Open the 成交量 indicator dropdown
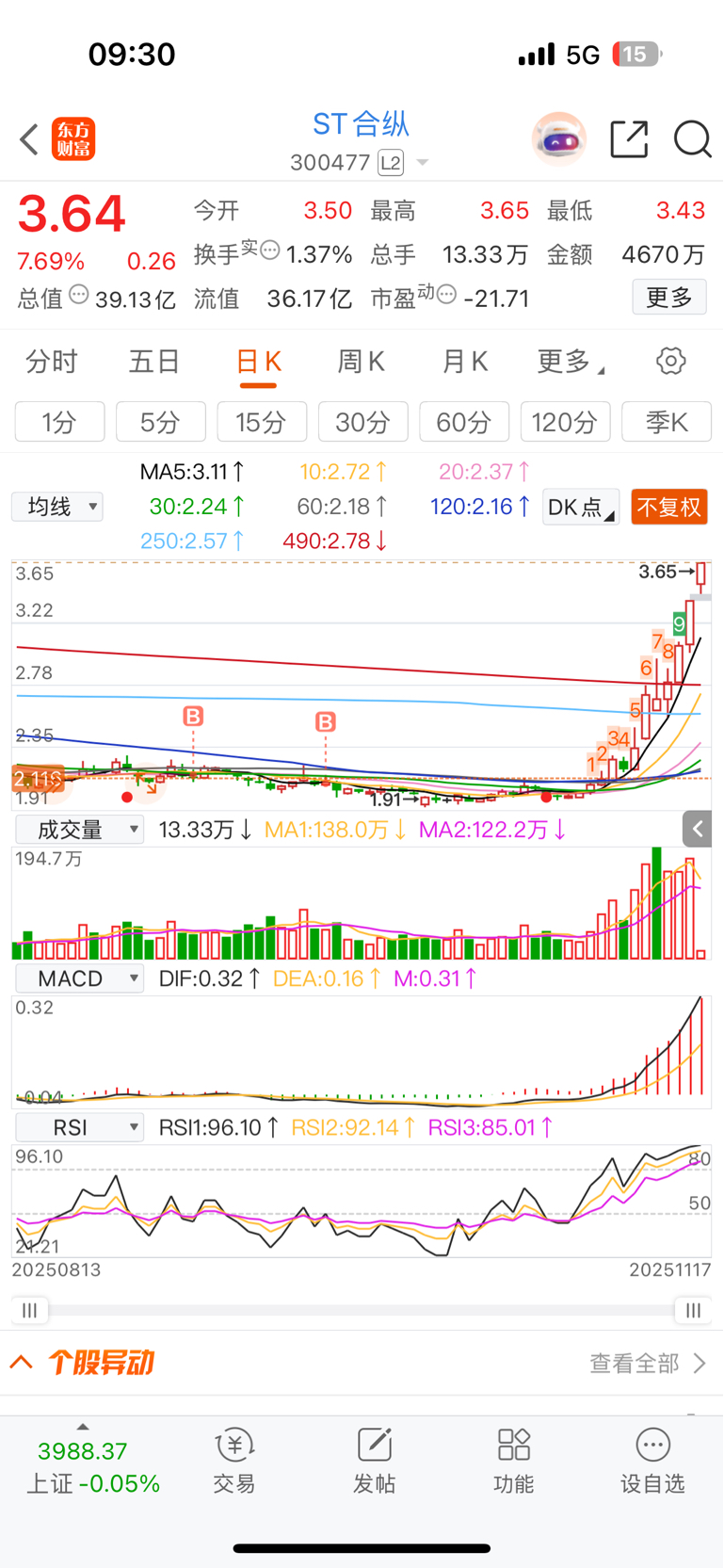The width and height of the screenshot is (724, 1568). (x=80, y=830)
